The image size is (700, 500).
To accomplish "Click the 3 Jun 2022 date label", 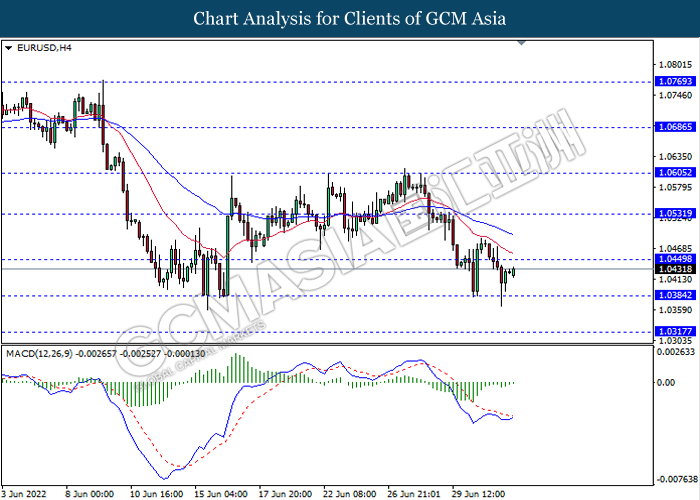I will tap(24, 494).
